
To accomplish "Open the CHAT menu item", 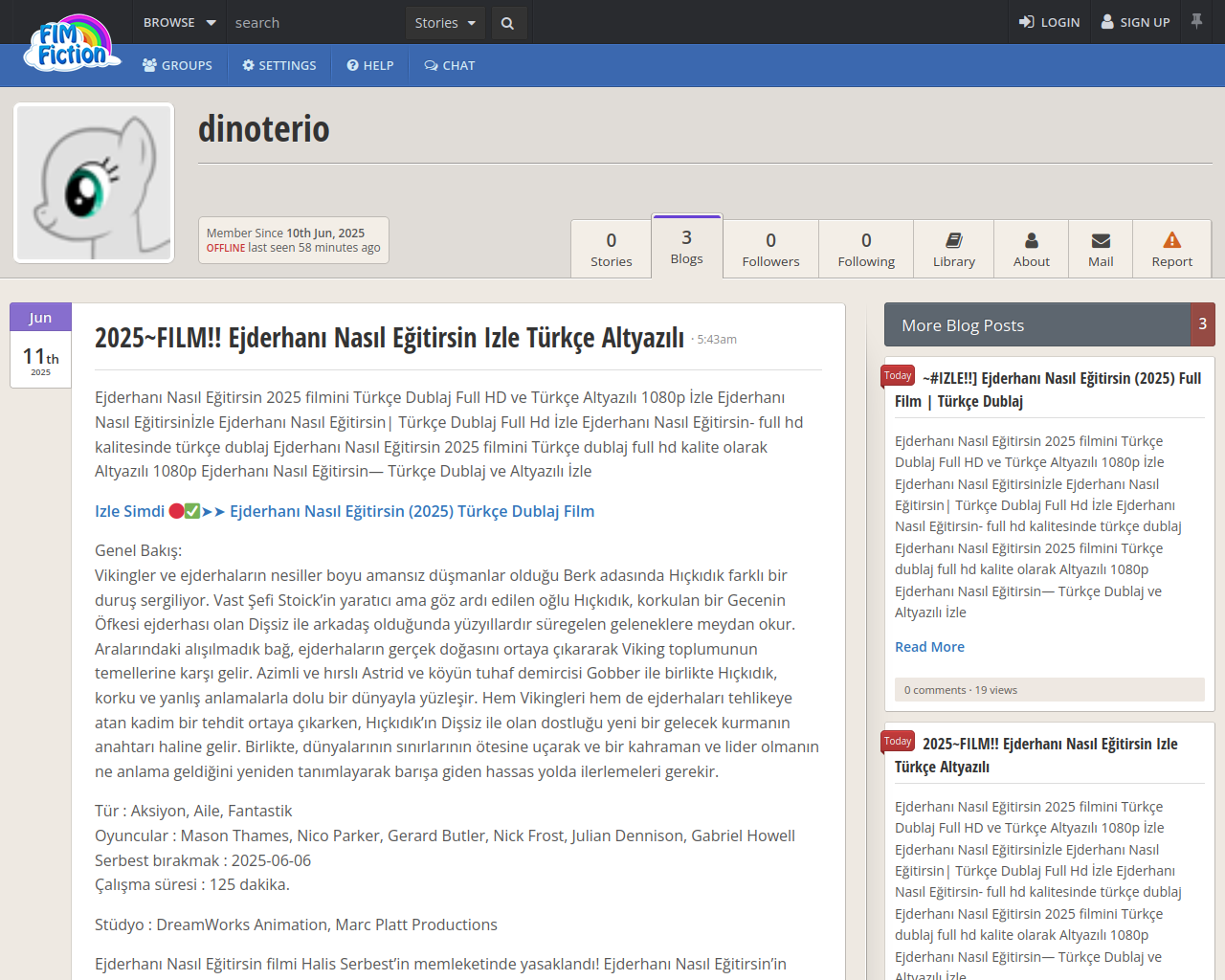I will tap(450, 65).
